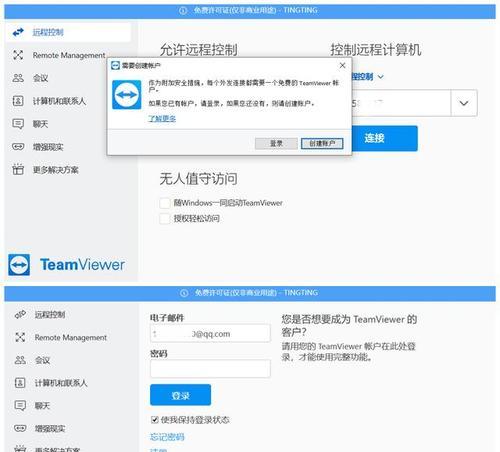
Task: Click the 允许远程控制 heading
Action: (x=199, y=50)
